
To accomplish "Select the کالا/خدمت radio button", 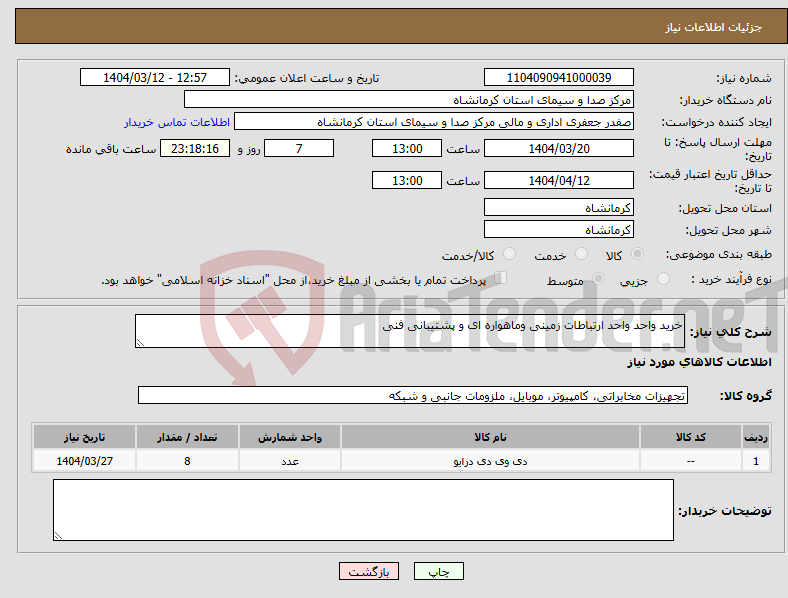I will pos(510,254).
